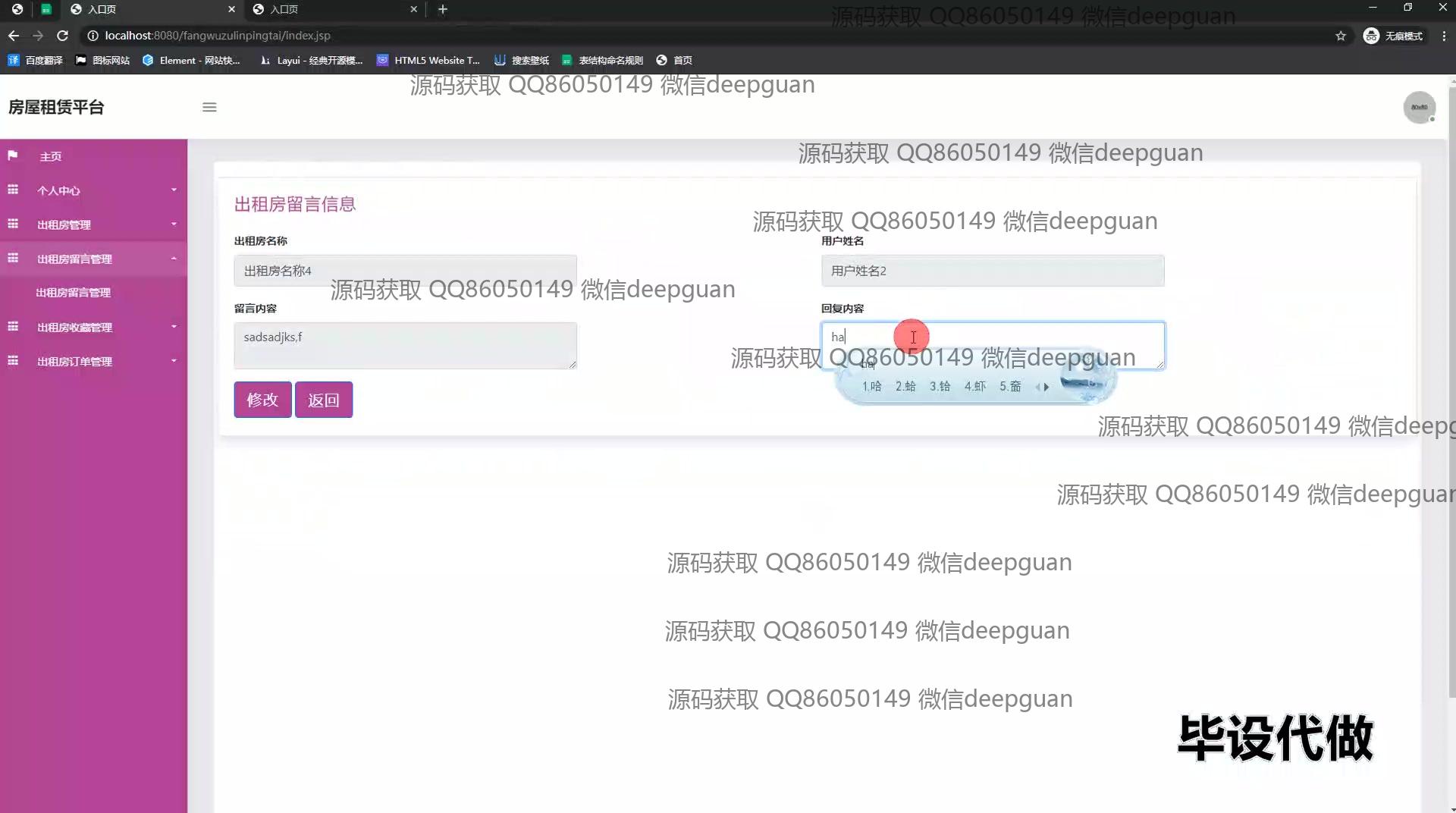Click the site info icon in address bar
The width and height of the screenshot is (1456, 813).
(x=93, y=36)
